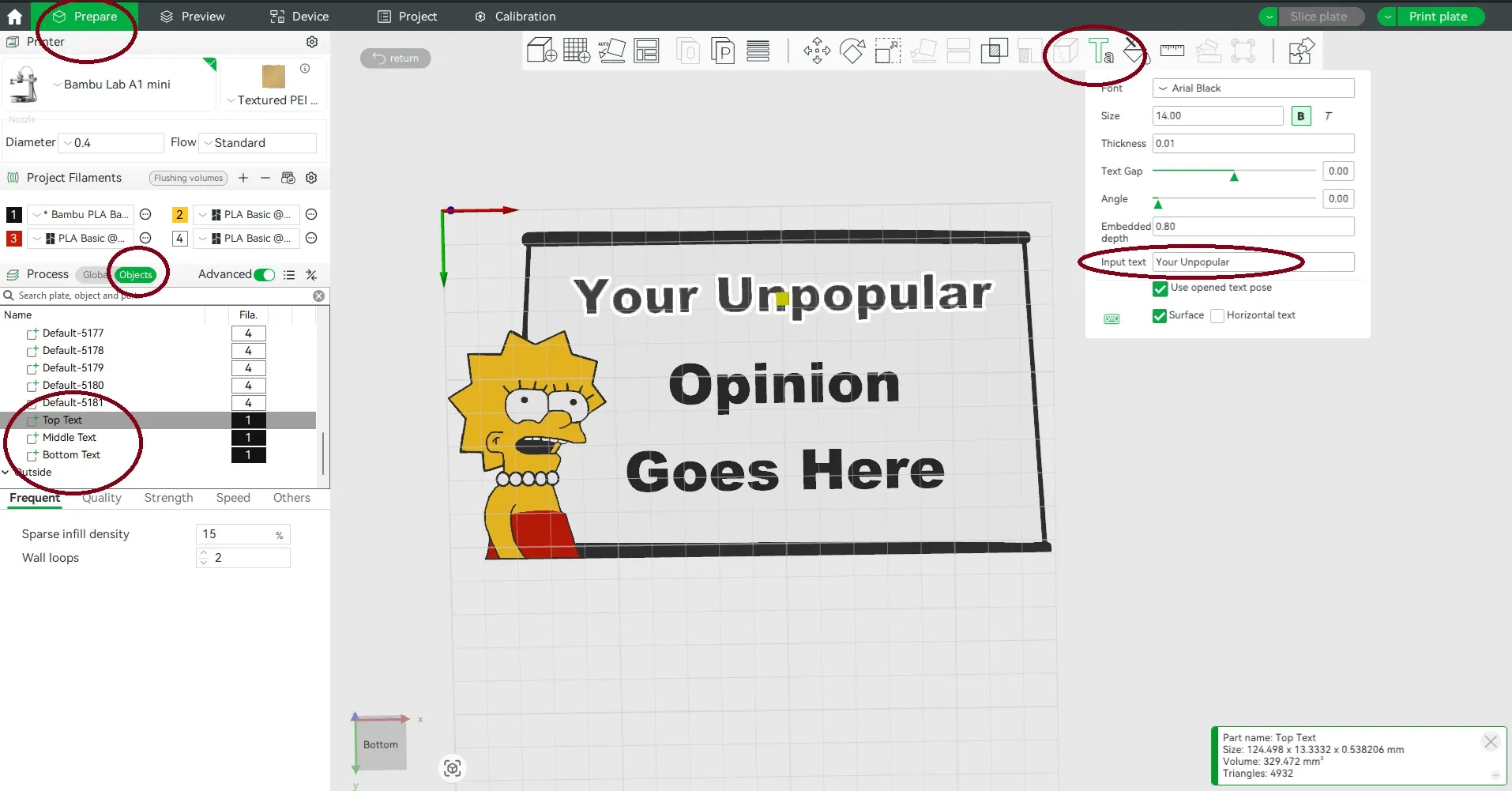
Task: Remove a filament with minus icon
Action: pyautogui.click(x=265, y=178)
